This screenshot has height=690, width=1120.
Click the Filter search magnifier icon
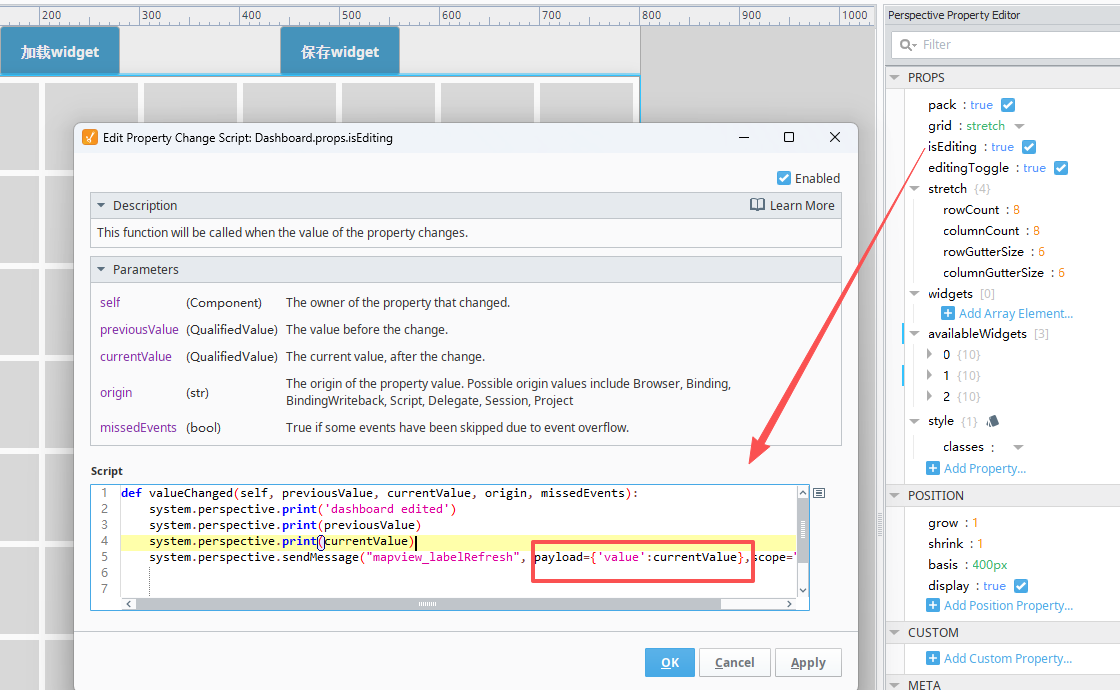click(908, 45)
